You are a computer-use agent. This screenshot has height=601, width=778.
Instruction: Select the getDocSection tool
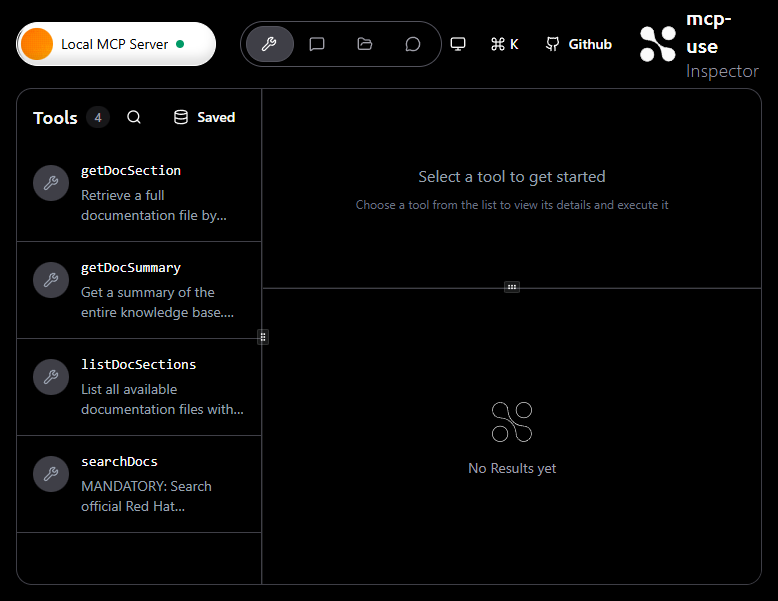point(139,193)
